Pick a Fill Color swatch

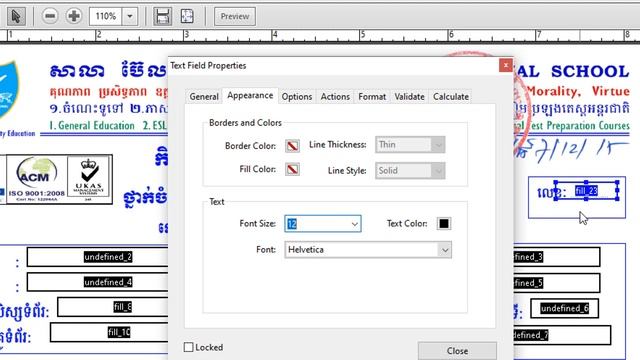[x=292, y=169]
